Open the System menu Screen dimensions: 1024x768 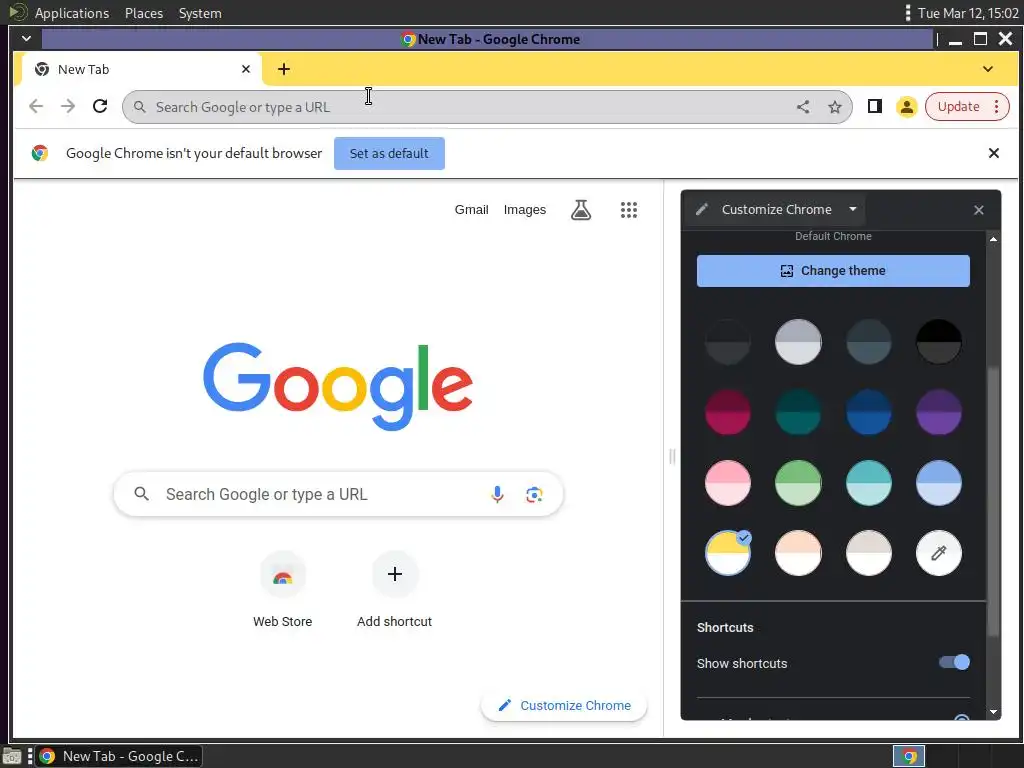tap(200, 13)
